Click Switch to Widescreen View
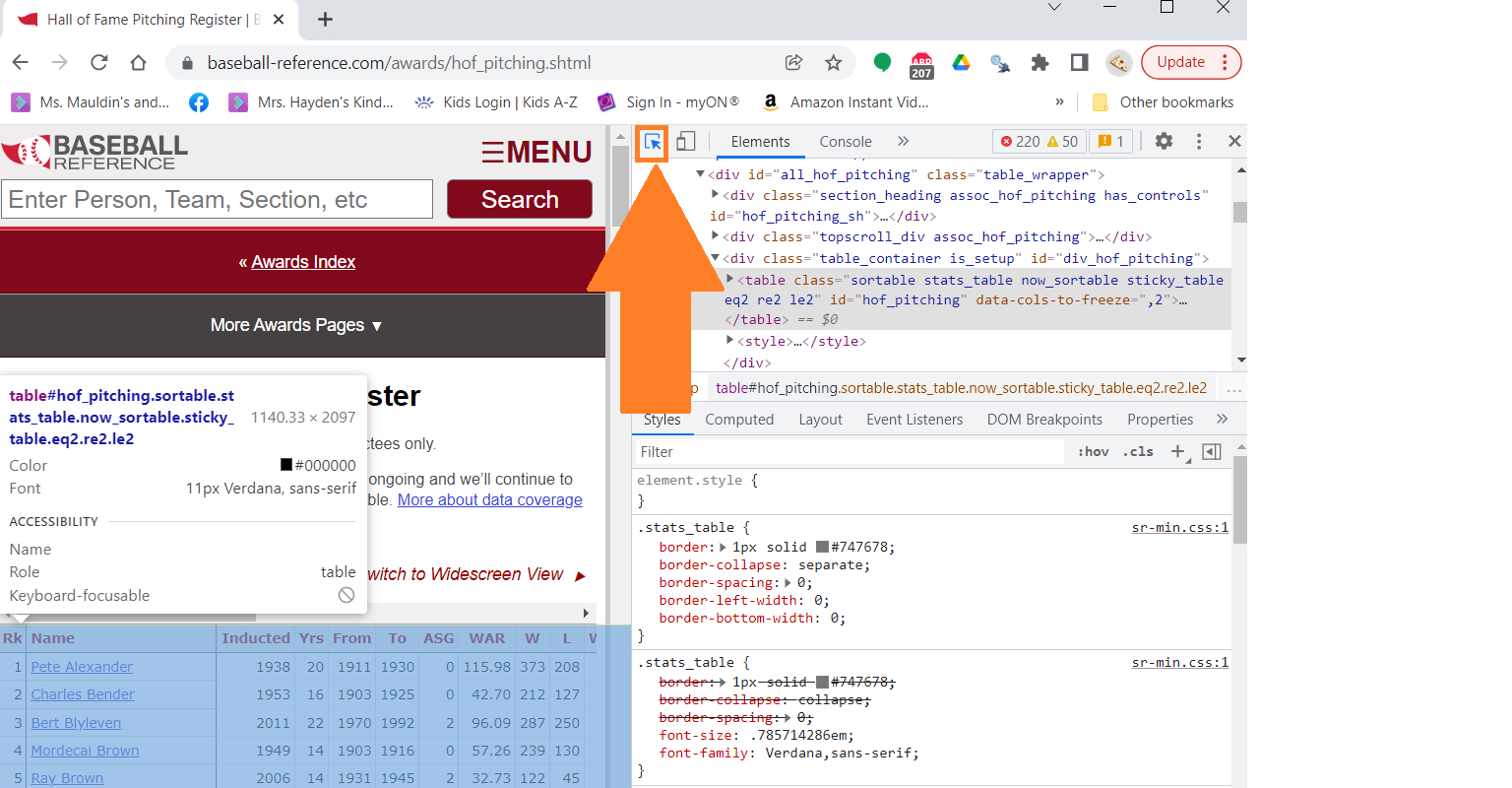 tap(477, 574)
